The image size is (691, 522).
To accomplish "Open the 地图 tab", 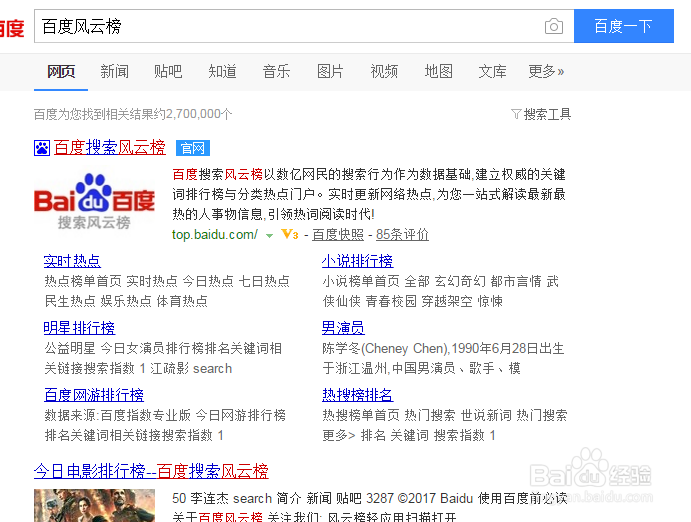I will click(438, 71).
